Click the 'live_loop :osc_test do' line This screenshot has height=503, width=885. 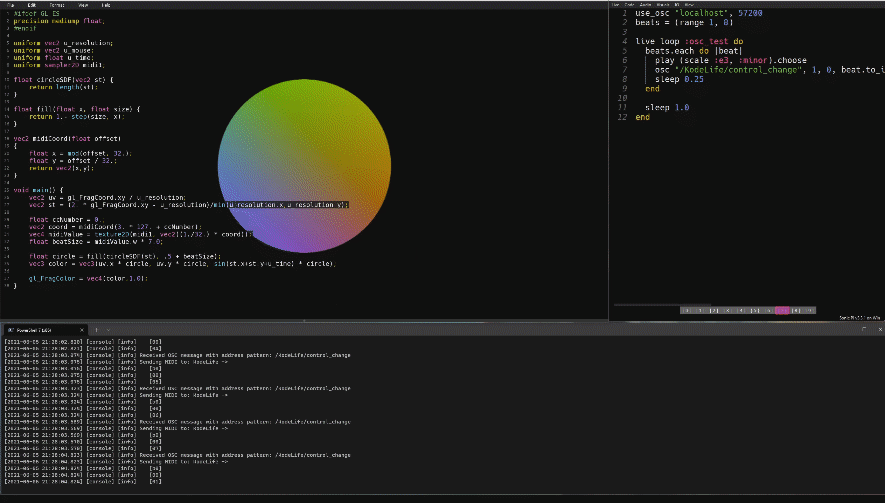(689, 41)
